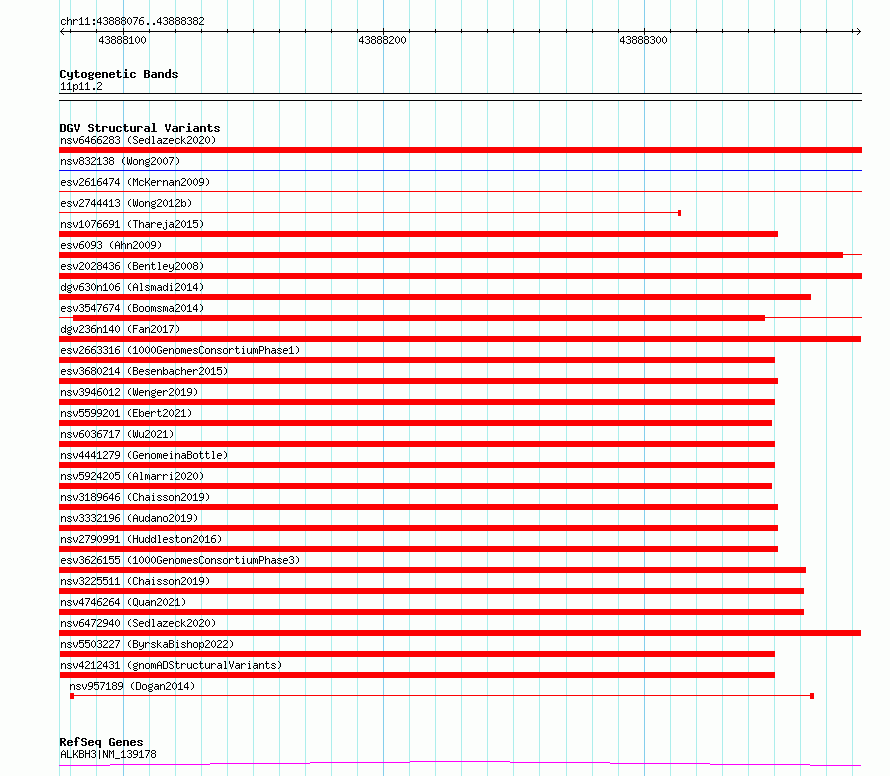The width and height of the screenshot is (890, 776).
Task: Click the red bar under nsv4212431 (gnomADStructuralVariants)
Action: (x=417, y=675)
